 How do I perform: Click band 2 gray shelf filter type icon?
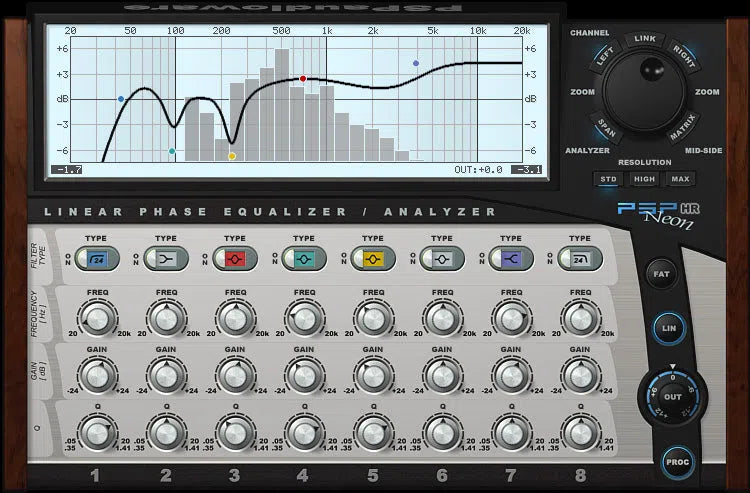(167, 259)
